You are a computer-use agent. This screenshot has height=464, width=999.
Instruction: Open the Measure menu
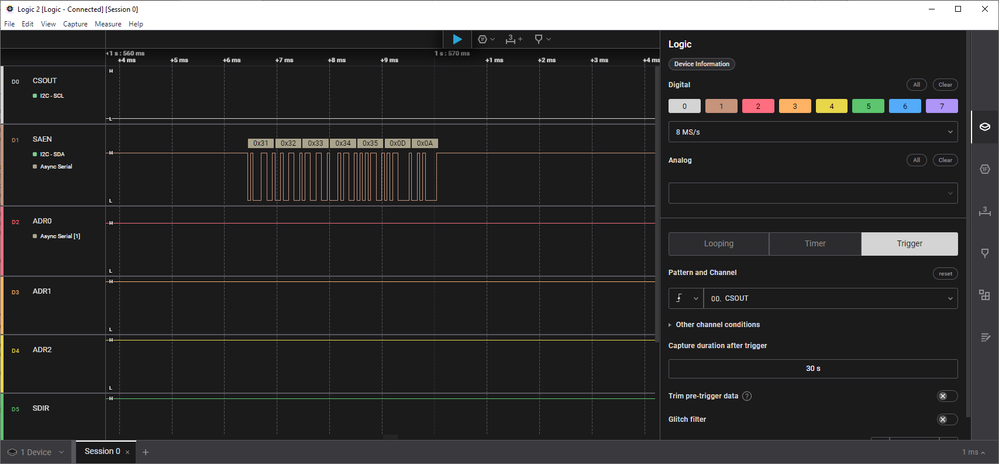click(x=108, y=24)
